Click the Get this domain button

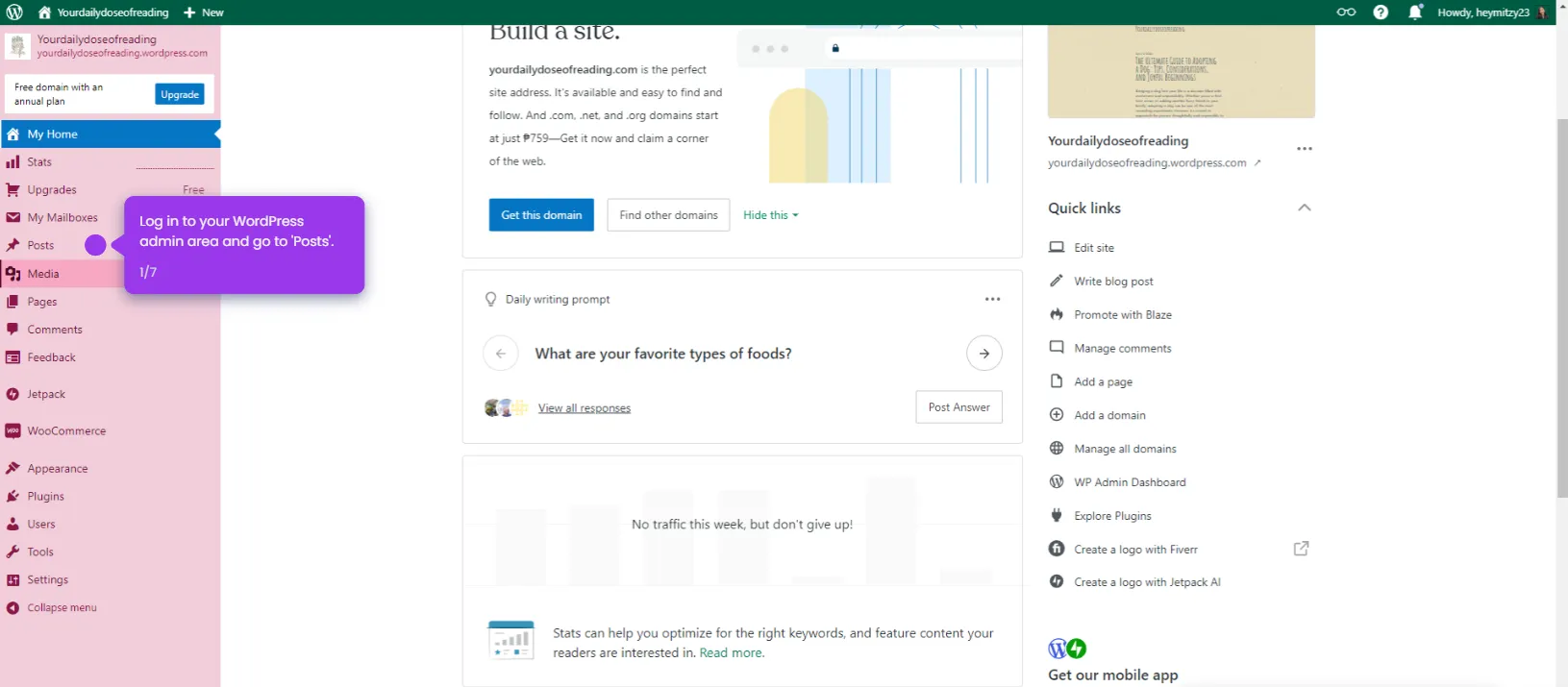tap(541, 215)
